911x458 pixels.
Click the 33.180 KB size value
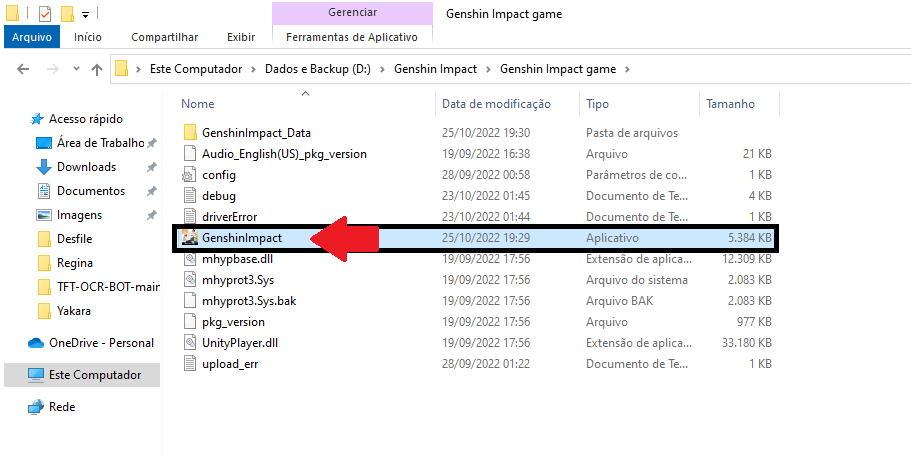[747, 343]
